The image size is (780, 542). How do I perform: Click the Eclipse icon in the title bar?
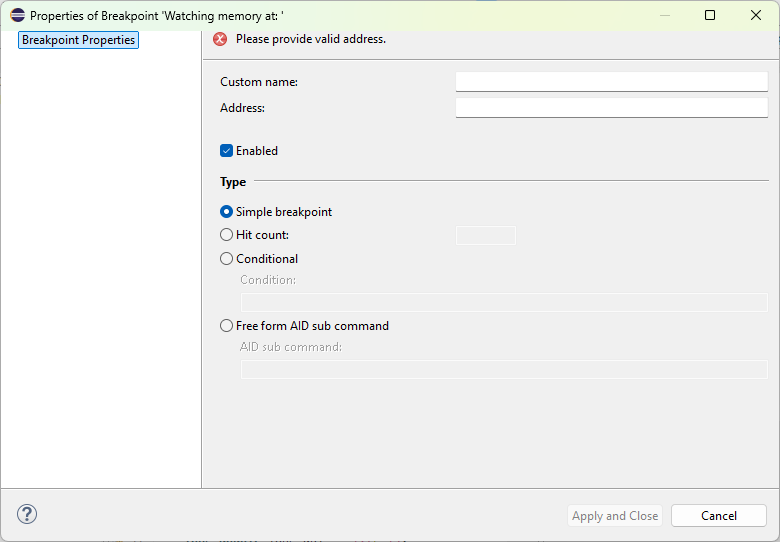(x=17, y=15)
